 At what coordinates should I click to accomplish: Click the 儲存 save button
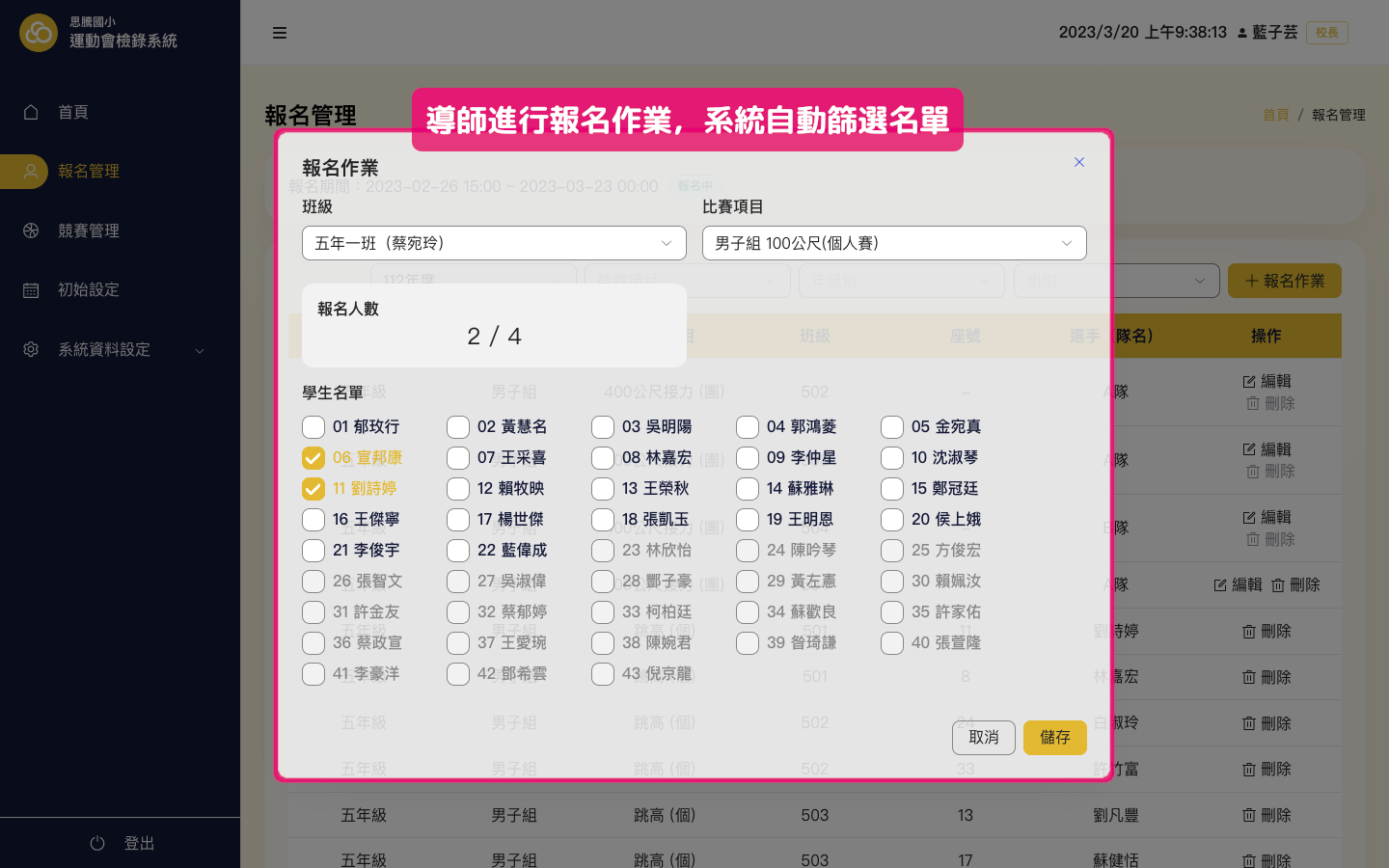(x=1055, y=737)
